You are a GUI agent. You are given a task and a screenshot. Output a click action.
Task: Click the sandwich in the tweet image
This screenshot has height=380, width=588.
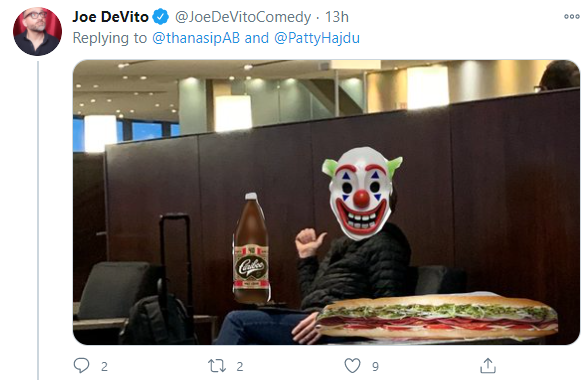pyautogui.click(x=437, y=317)
